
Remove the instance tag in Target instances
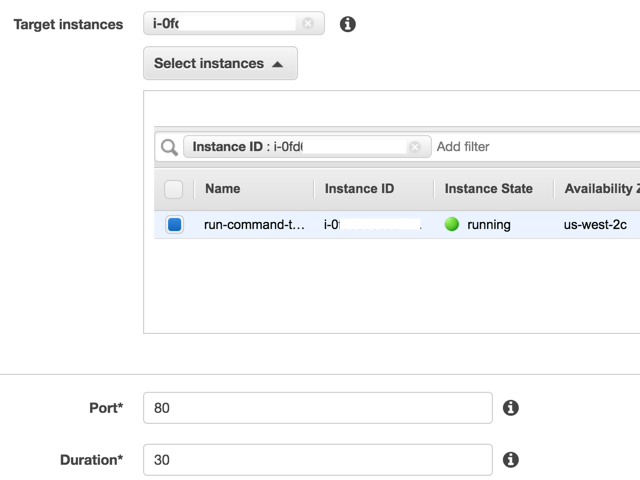click(x=308, y=23)
